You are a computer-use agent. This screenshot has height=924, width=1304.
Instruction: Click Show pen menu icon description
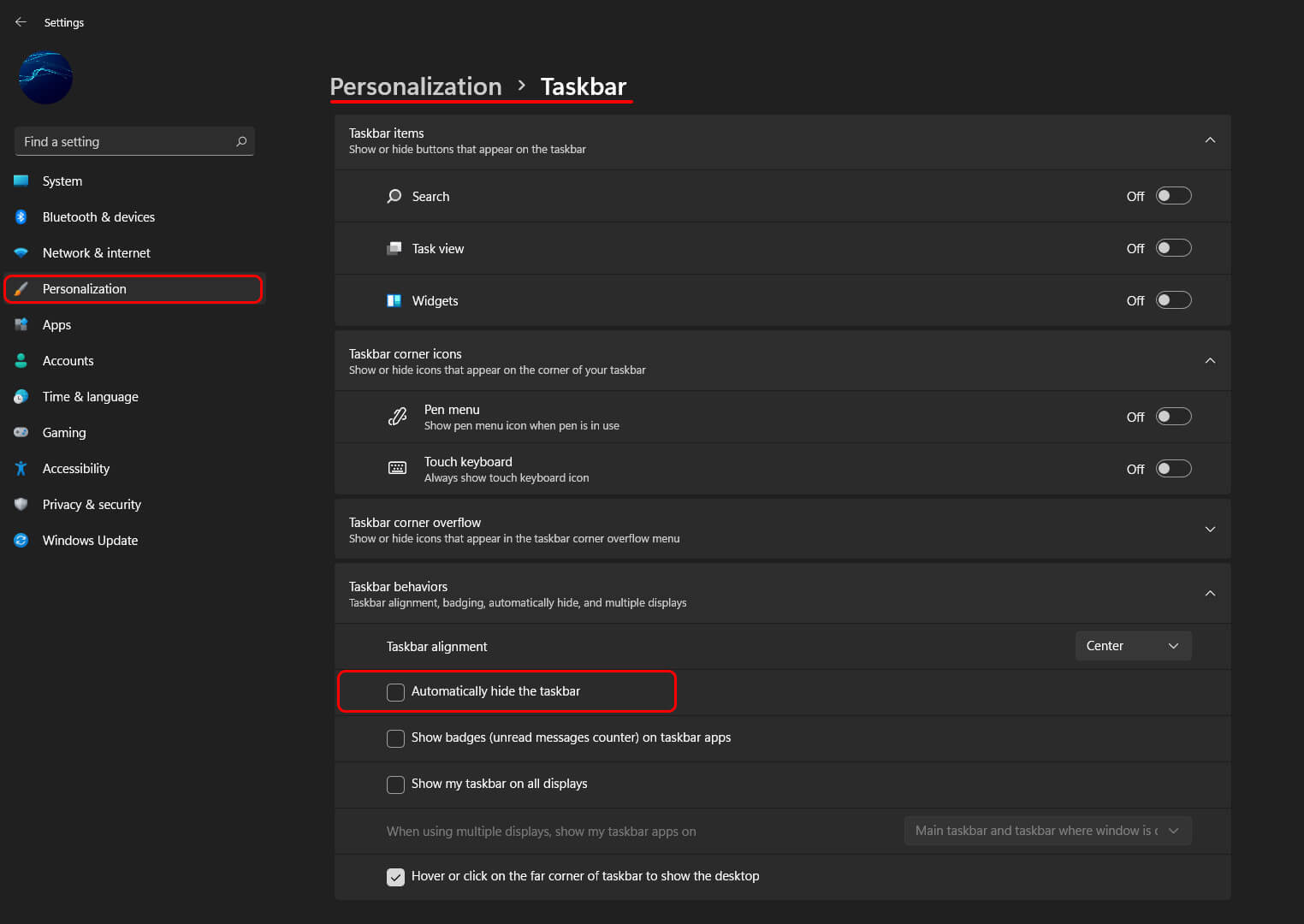click(521, 426)
